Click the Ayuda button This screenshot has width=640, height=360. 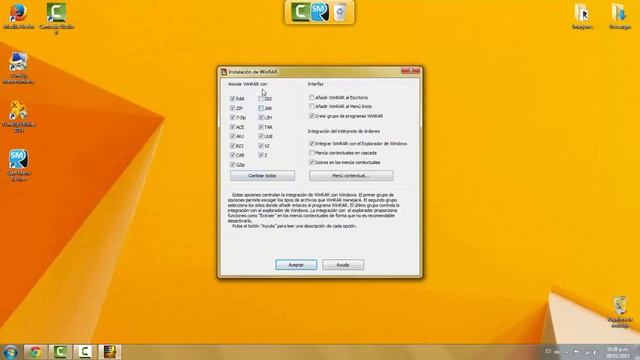click(343, 265)
